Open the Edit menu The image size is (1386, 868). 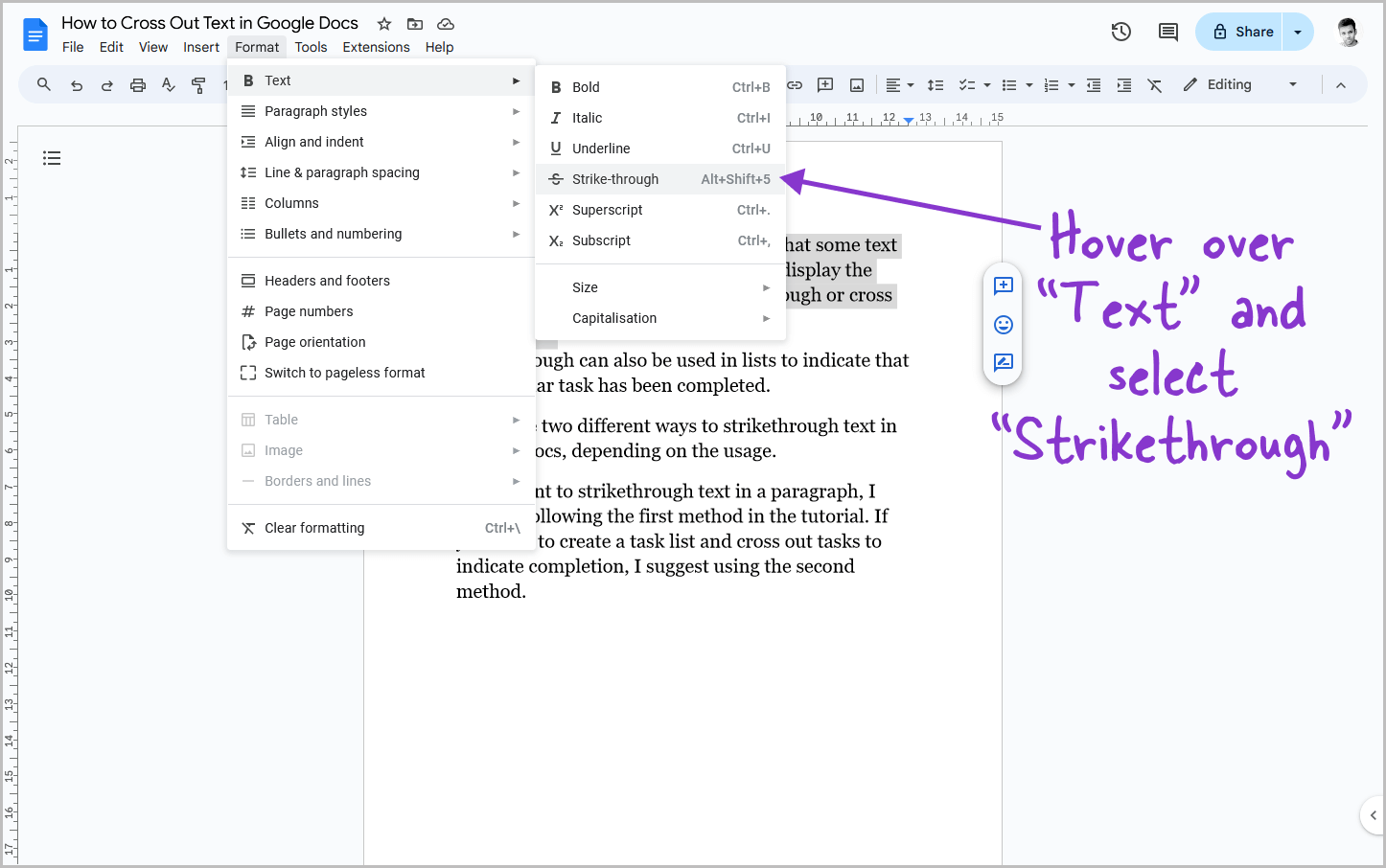[111, 47]
